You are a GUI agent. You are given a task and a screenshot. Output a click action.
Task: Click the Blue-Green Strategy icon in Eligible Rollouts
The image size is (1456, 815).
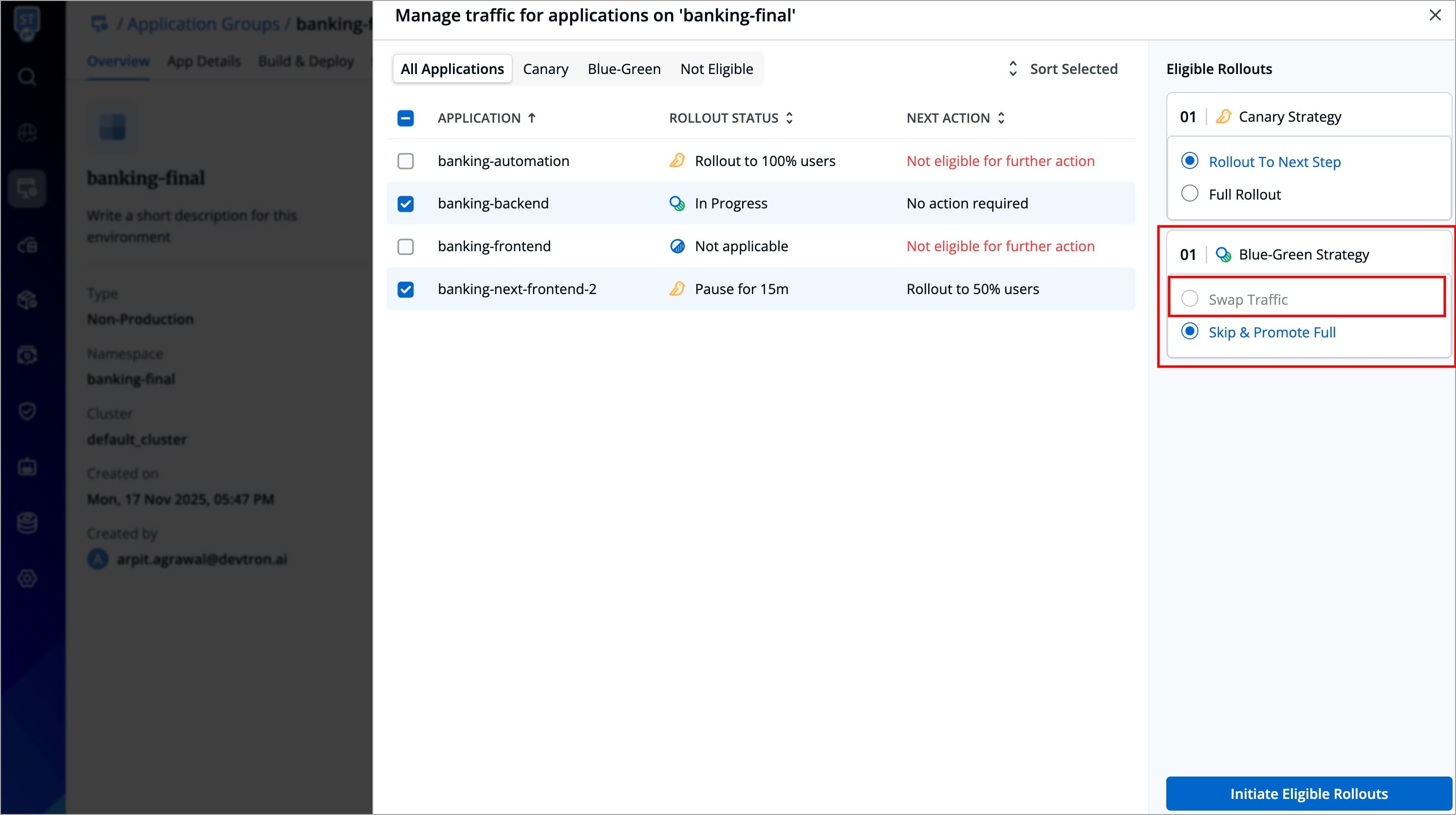(1223, 254)
